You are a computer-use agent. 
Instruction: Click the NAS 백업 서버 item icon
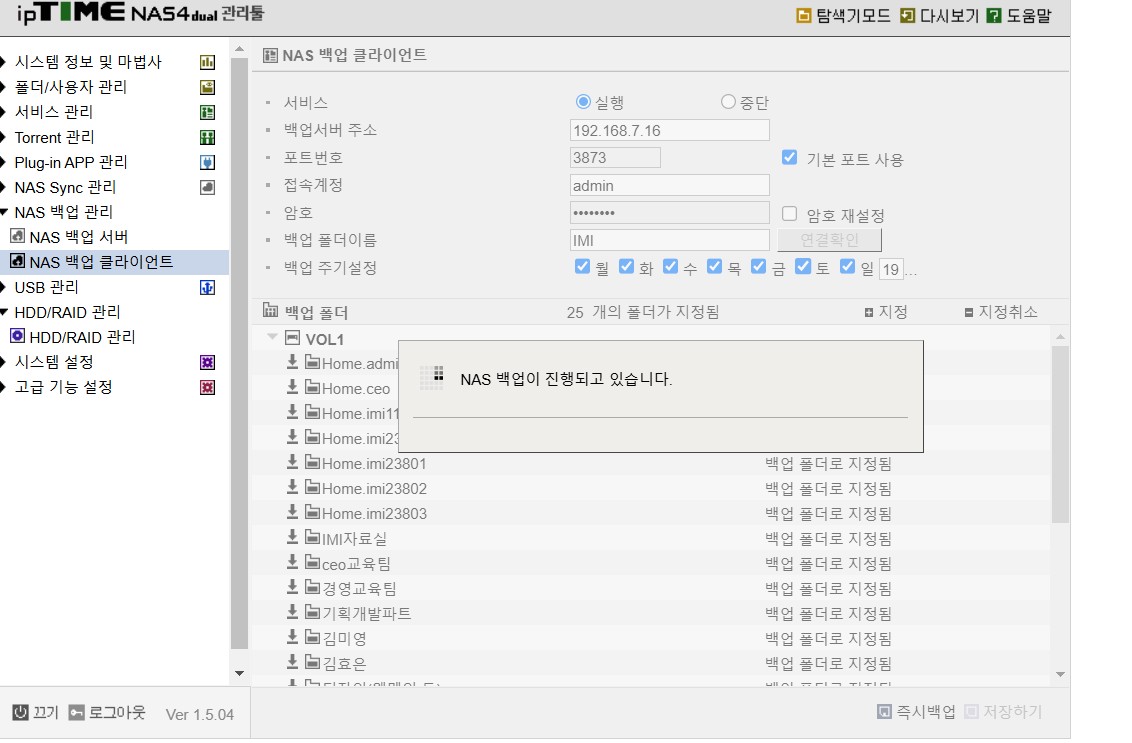[x=17, y=236]
